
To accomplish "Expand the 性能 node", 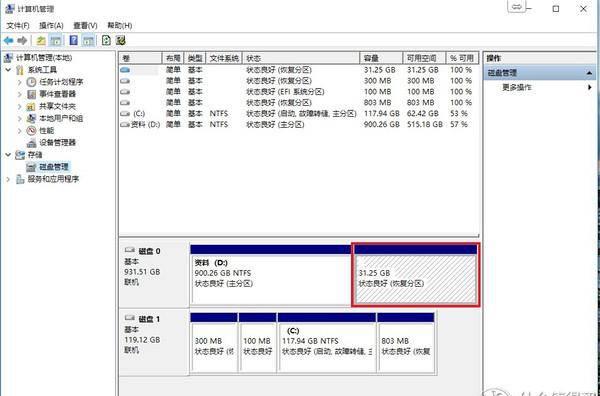I will click(20, 130).
